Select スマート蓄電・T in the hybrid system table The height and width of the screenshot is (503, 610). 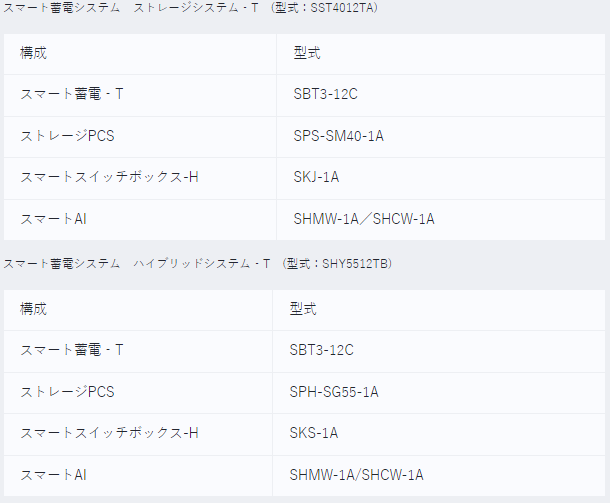click(x=72, y=350)
